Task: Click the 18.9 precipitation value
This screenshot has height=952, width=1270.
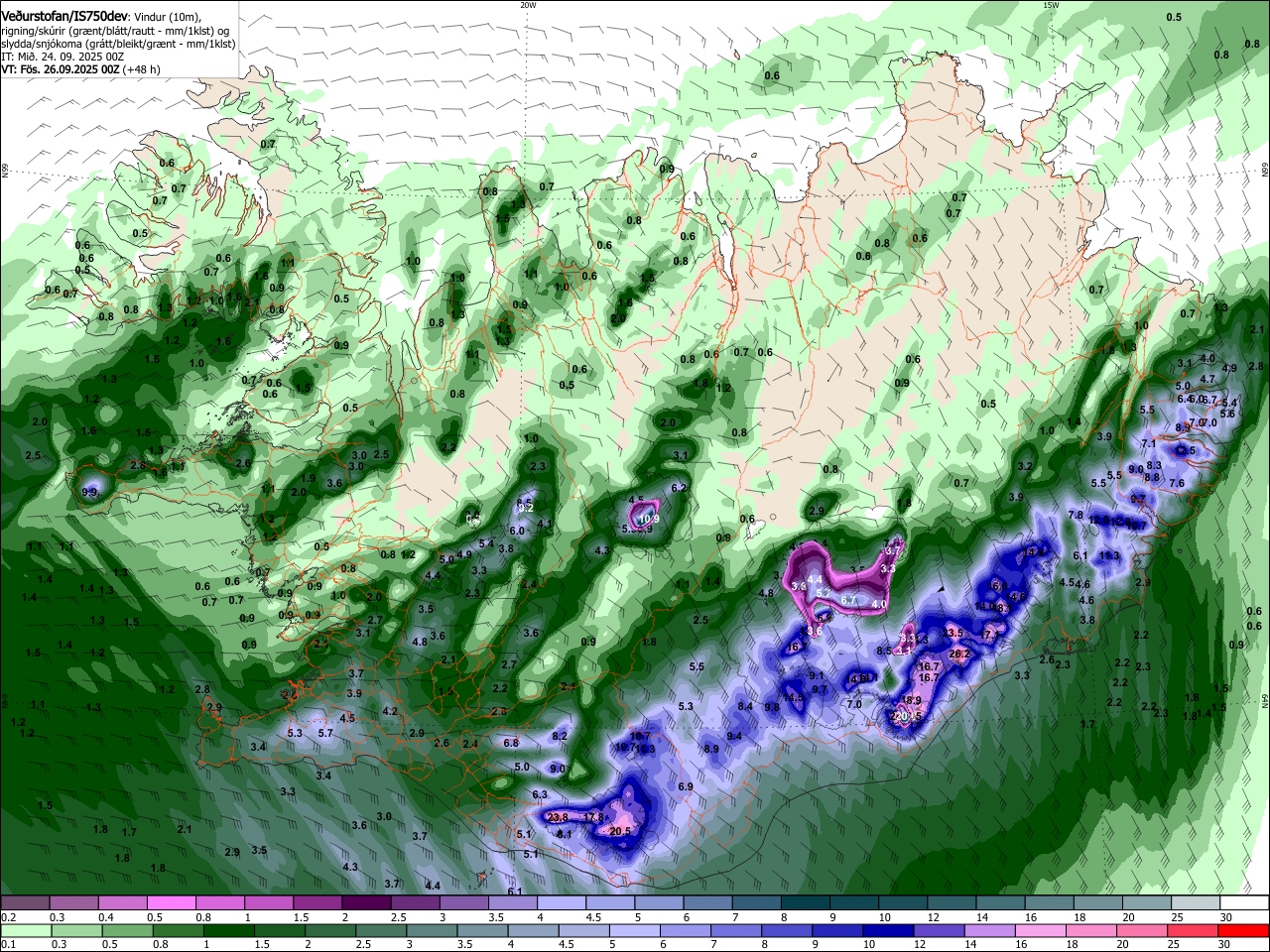Action: 911,700
